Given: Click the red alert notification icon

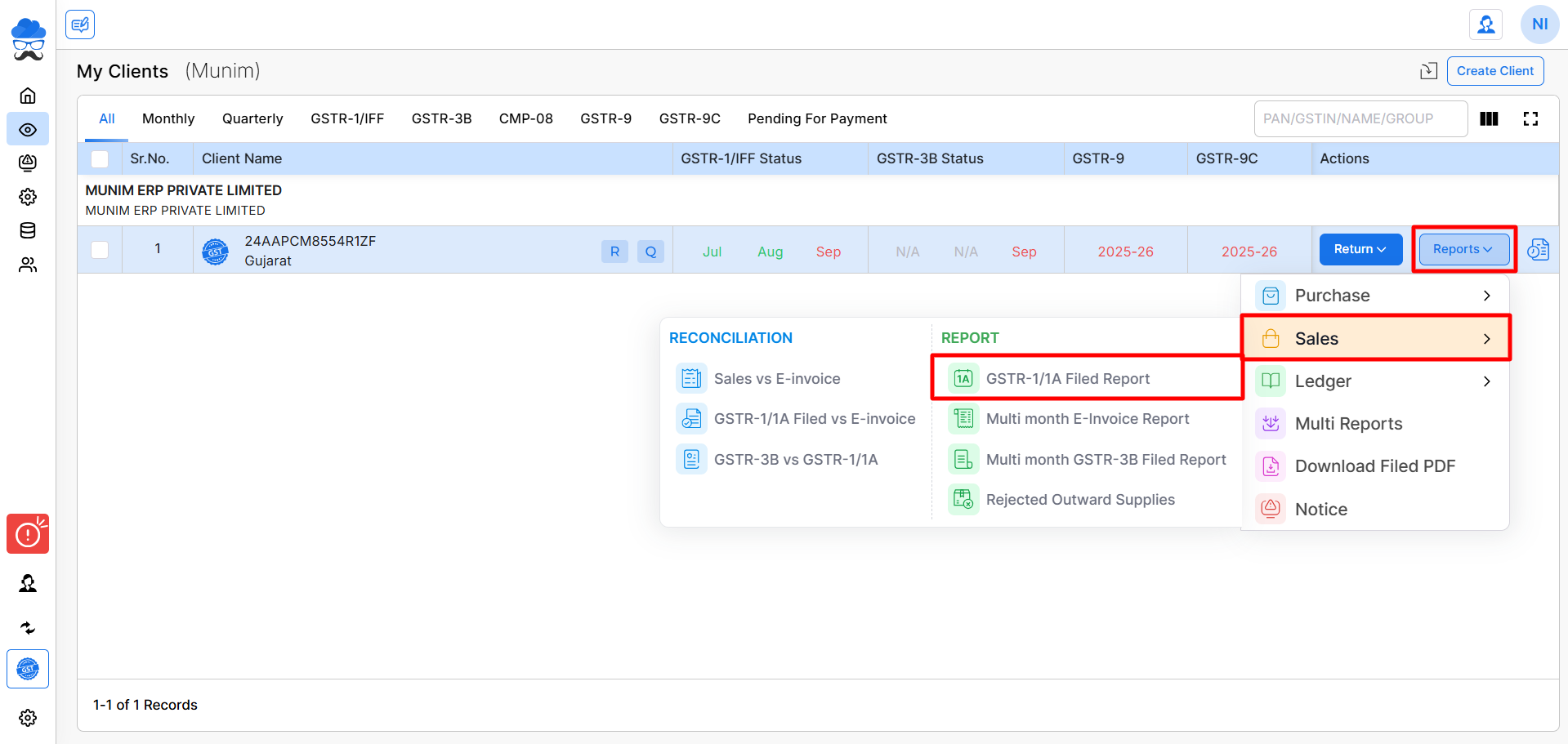Looking at the screenshot, I should click(28, 534).
